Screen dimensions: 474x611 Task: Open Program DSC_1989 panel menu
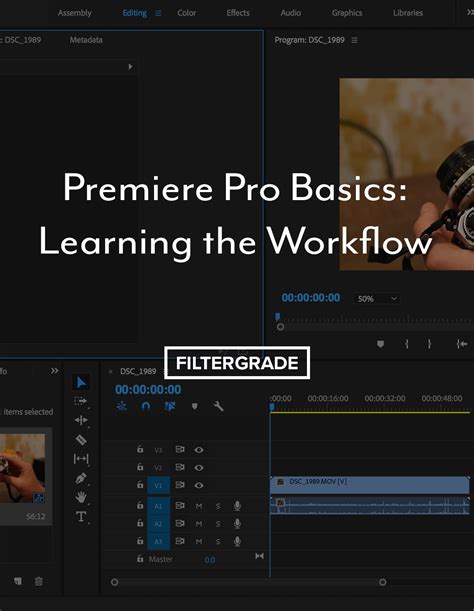click(354, 40)
